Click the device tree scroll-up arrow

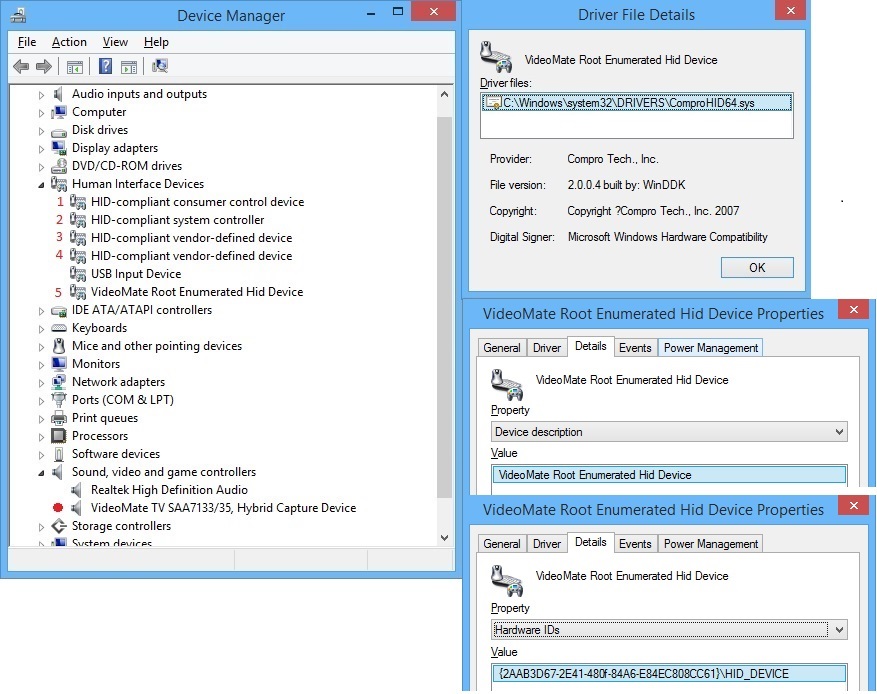(x=445, y=94)
